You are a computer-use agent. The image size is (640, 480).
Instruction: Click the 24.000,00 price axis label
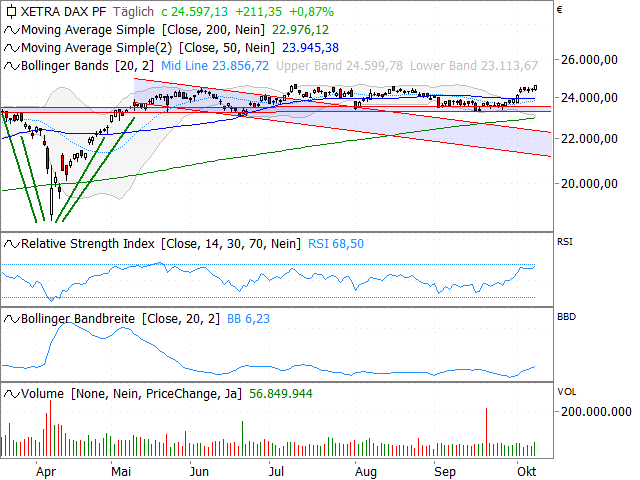click(587, 98)
